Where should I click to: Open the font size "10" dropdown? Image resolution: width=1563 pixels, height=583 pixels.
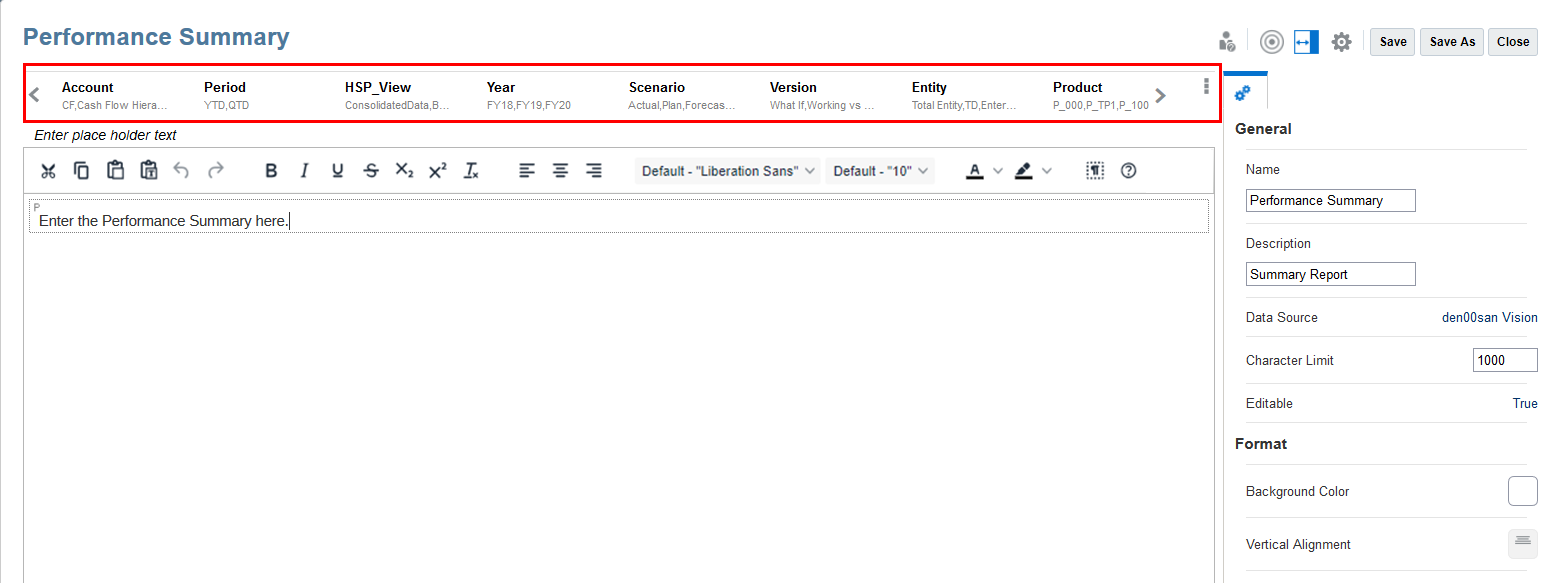click(x=880, y=171)
